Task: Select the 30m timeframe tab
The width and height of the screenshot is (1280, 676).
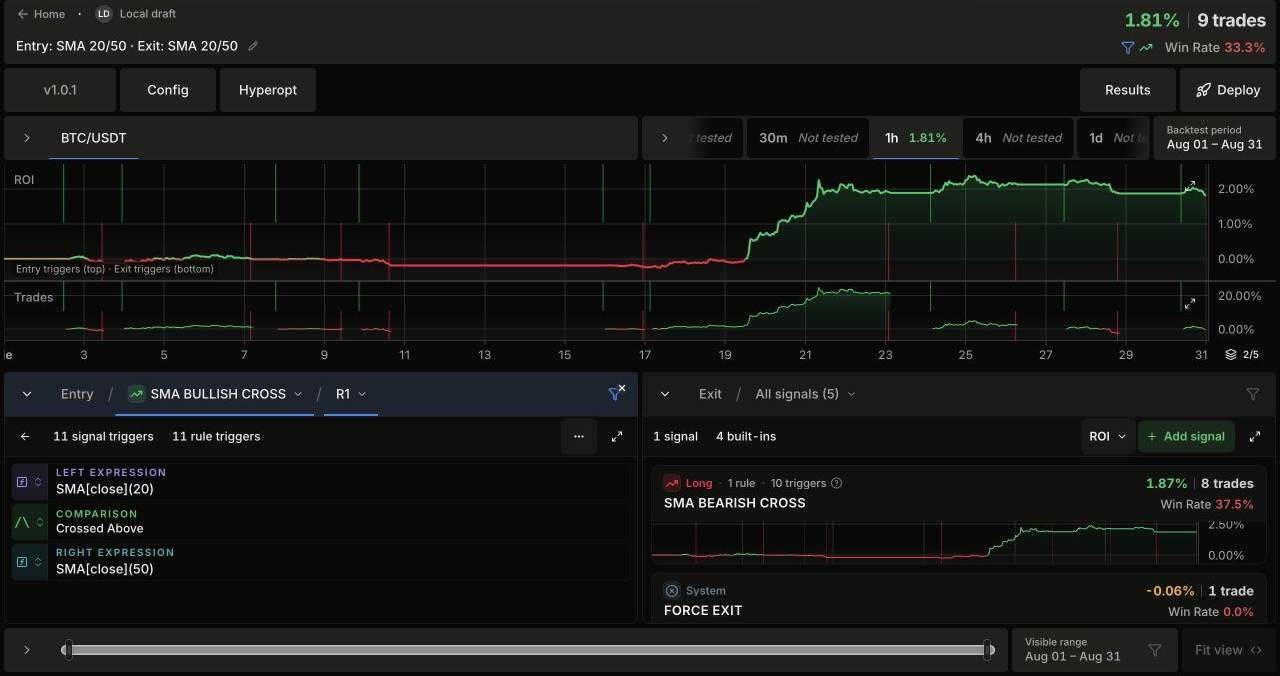Action: tap(808, 138)
